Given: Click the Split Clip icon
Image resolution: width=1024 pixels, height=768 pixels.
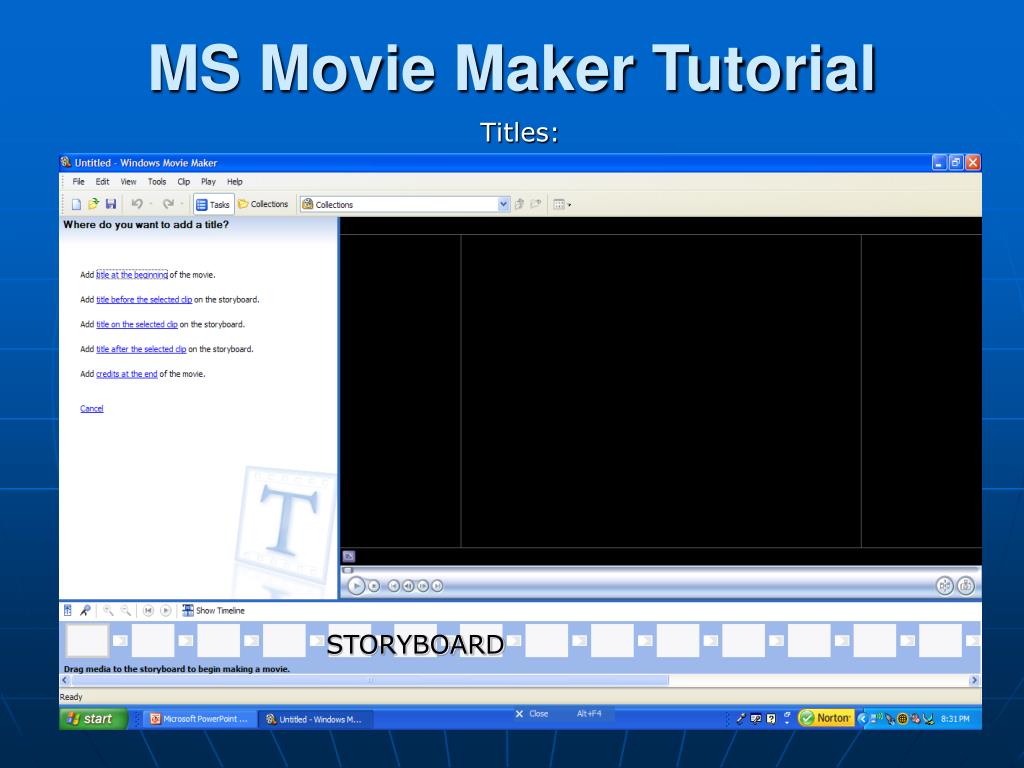Looking at the screenshot, I should (x=944, y=586).
